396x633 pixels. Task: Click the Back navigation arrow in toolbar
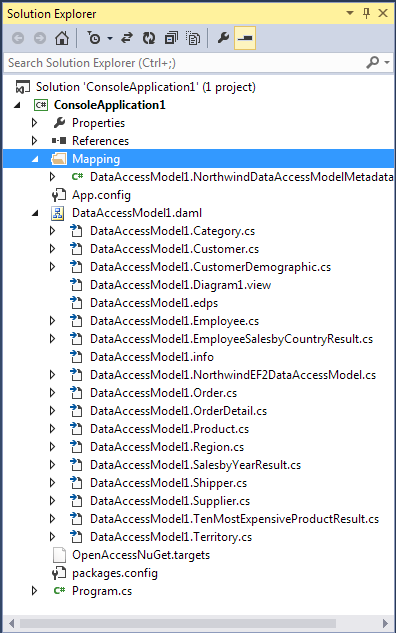(18, 38)
